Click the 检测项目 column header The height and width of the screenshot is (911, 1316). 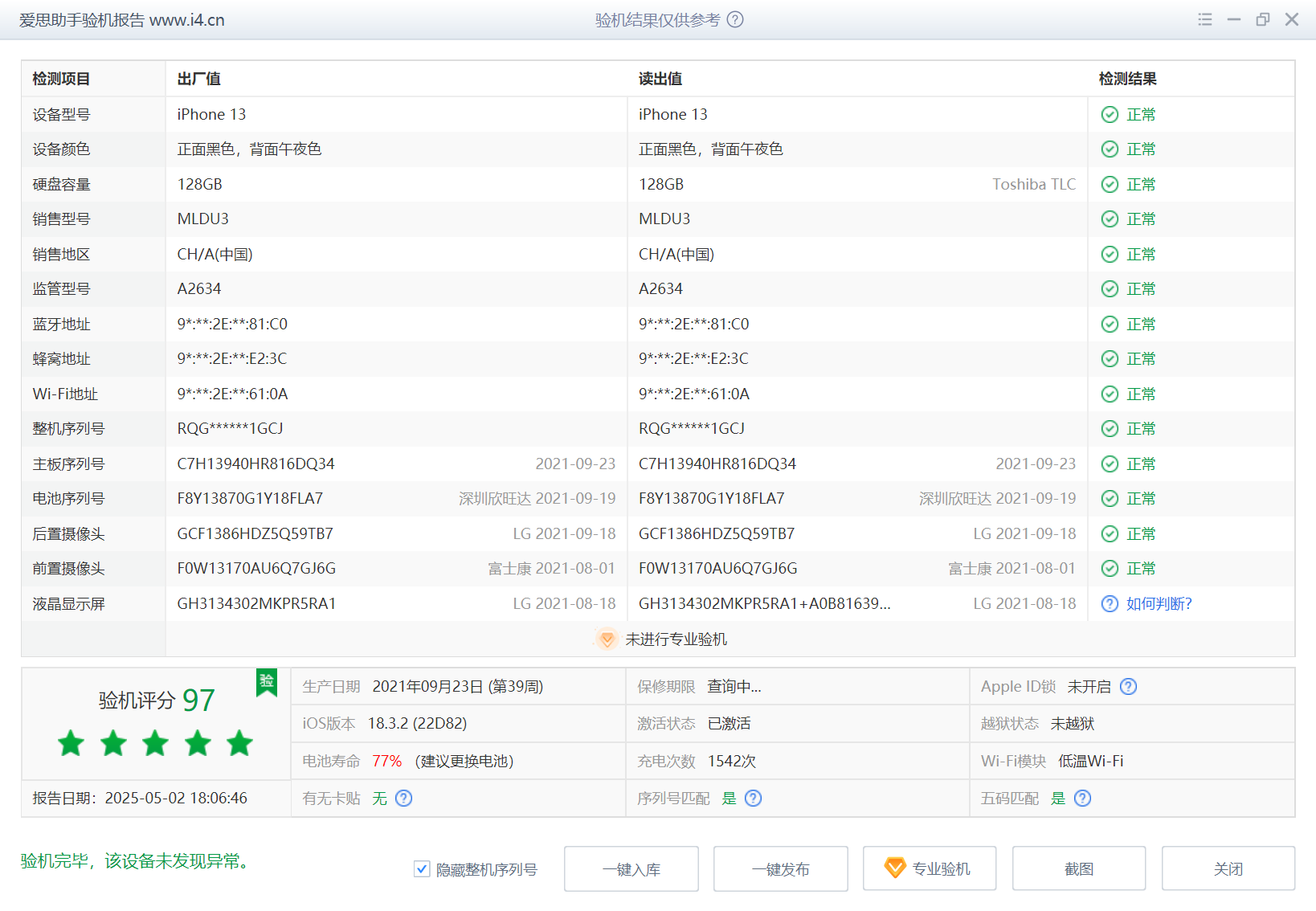(x=61, y=79)
